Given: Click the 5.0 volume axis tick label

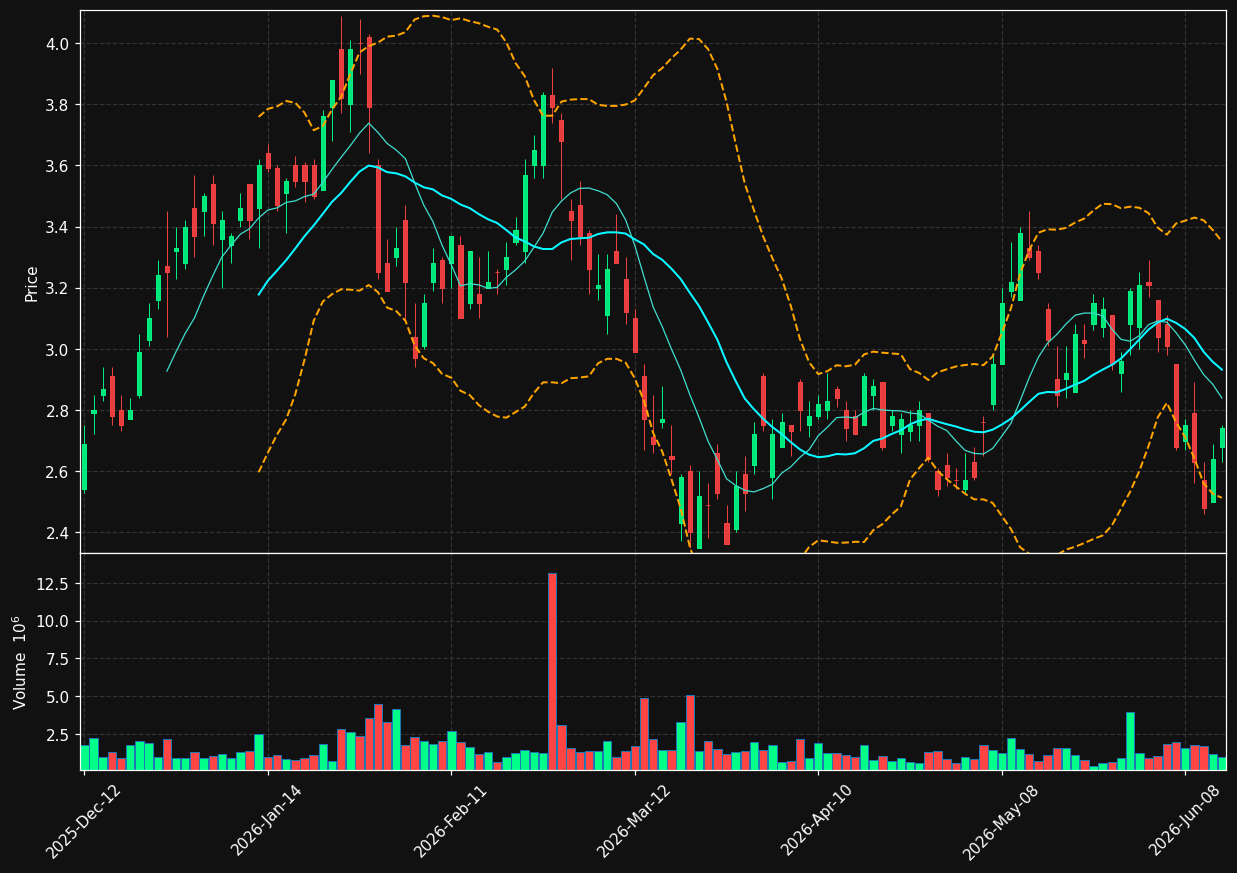Looking at the screenshot, I should (56, 697).
